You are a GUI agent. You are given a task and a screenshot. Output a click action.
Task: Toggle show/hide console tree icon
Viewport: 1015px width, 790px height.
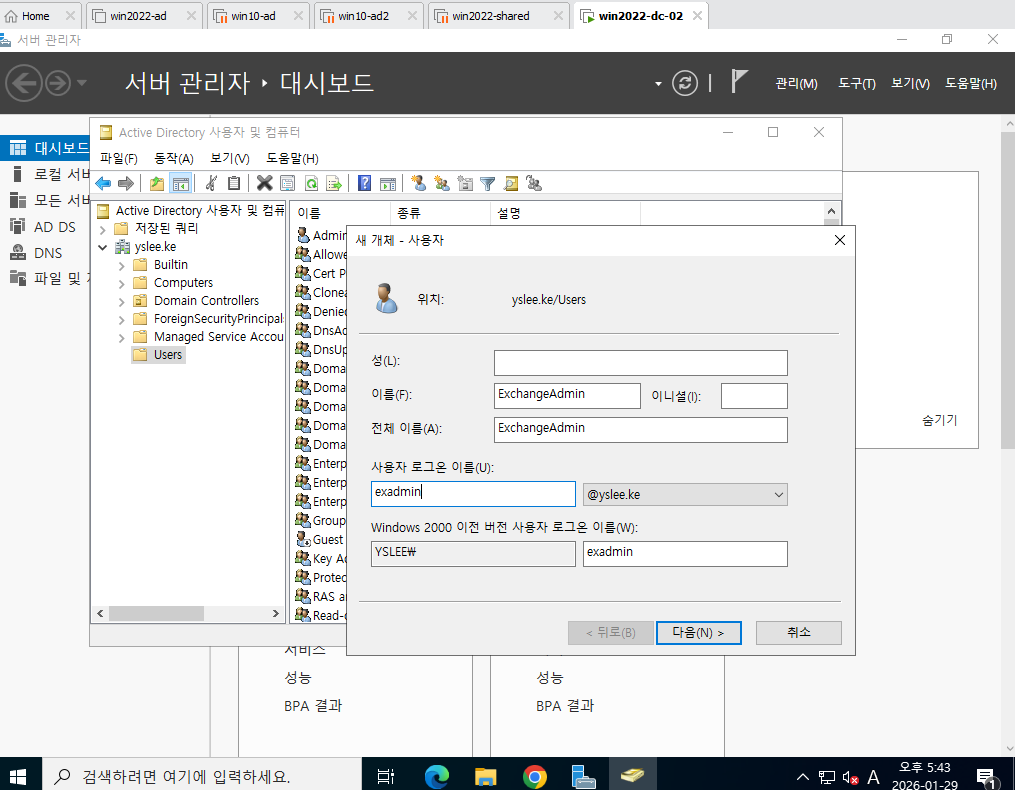tap(181, 183)
